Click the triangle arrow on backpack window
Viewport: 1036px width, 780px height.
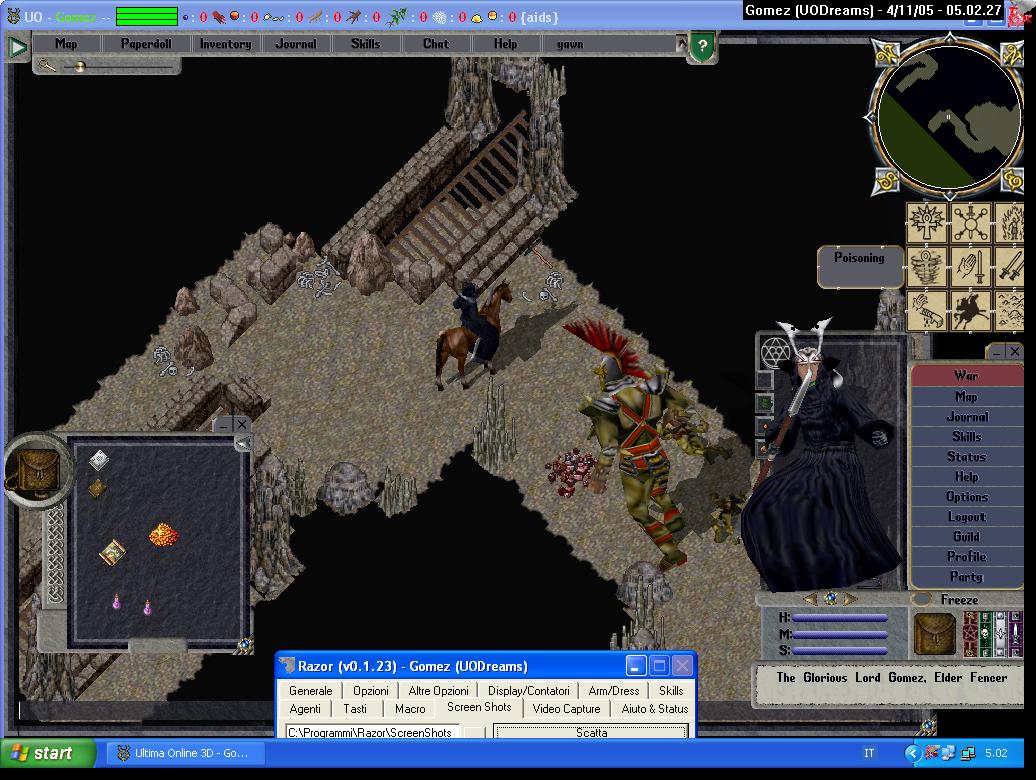(244, 444)
